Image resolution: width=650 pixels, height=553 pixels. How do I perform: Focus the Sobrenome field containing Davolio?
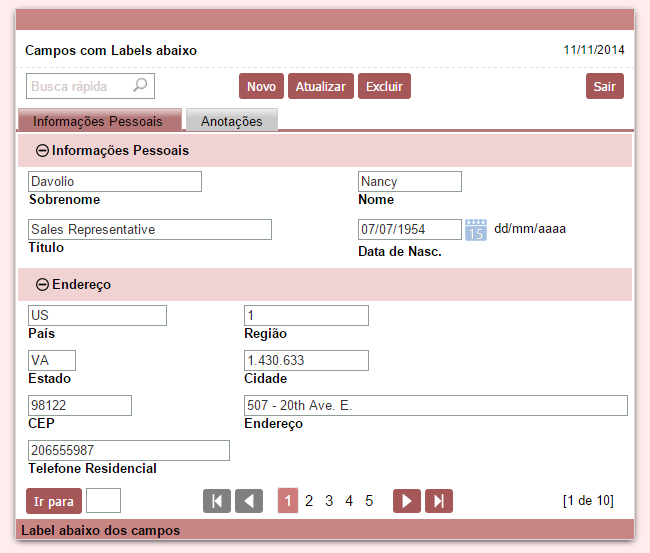(x=115, y=182)
